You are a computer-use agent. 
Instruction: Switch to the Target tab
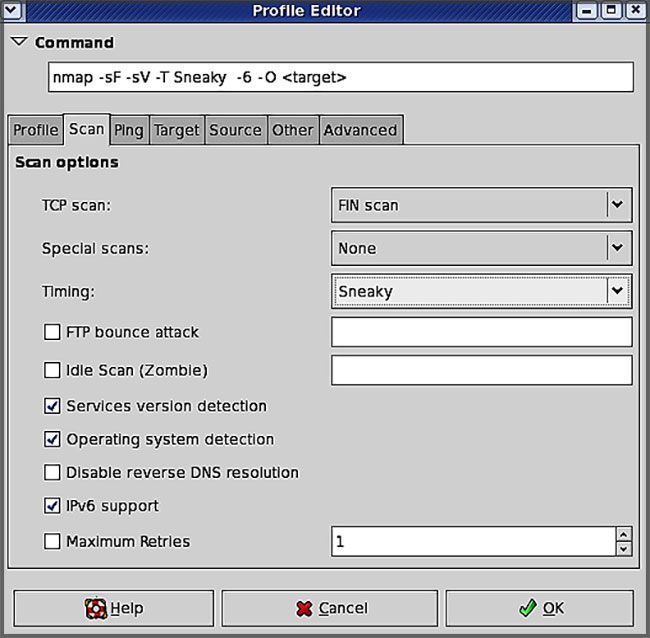click(177, 130)
